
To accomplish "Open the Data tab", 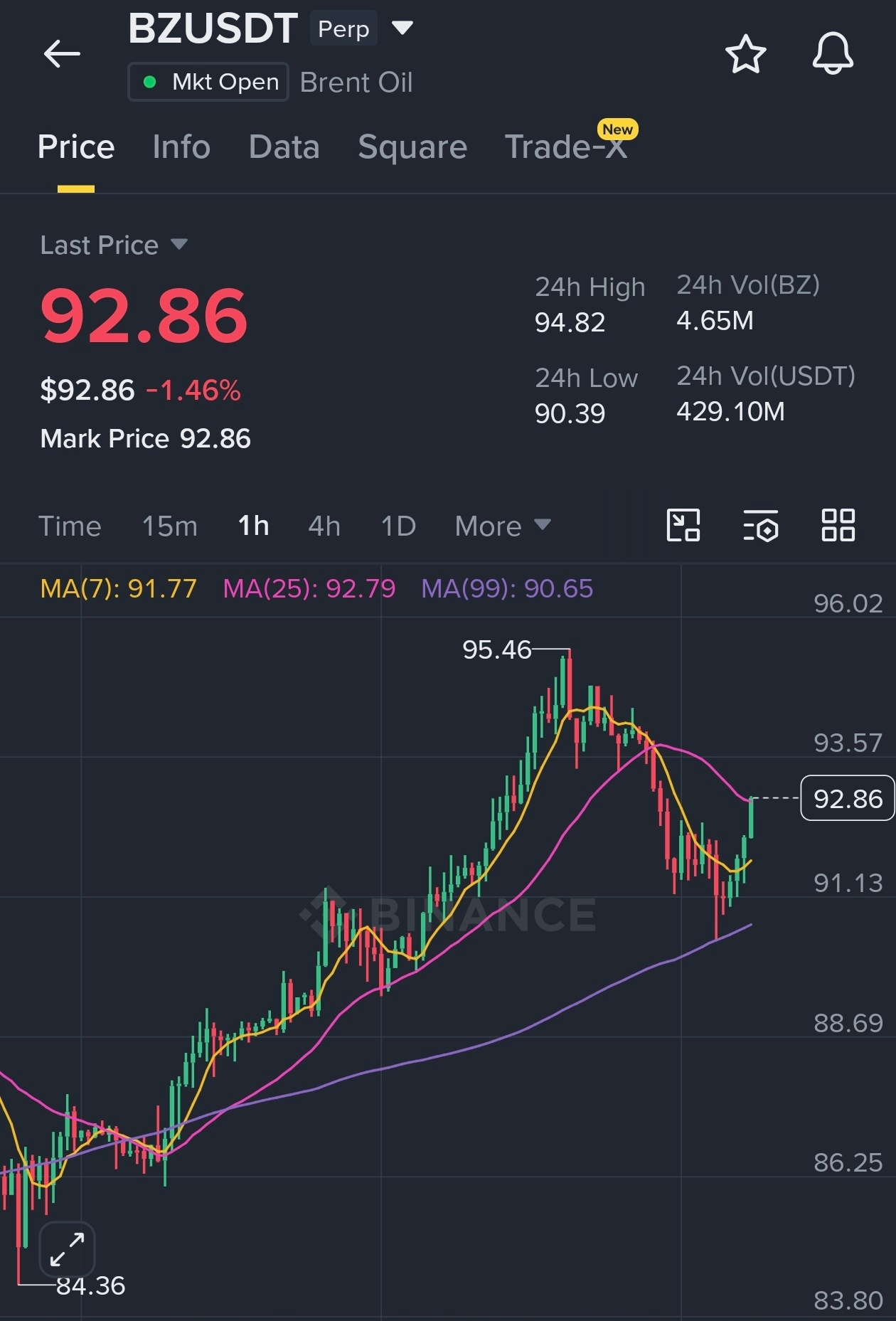I will tap(284, 147).
